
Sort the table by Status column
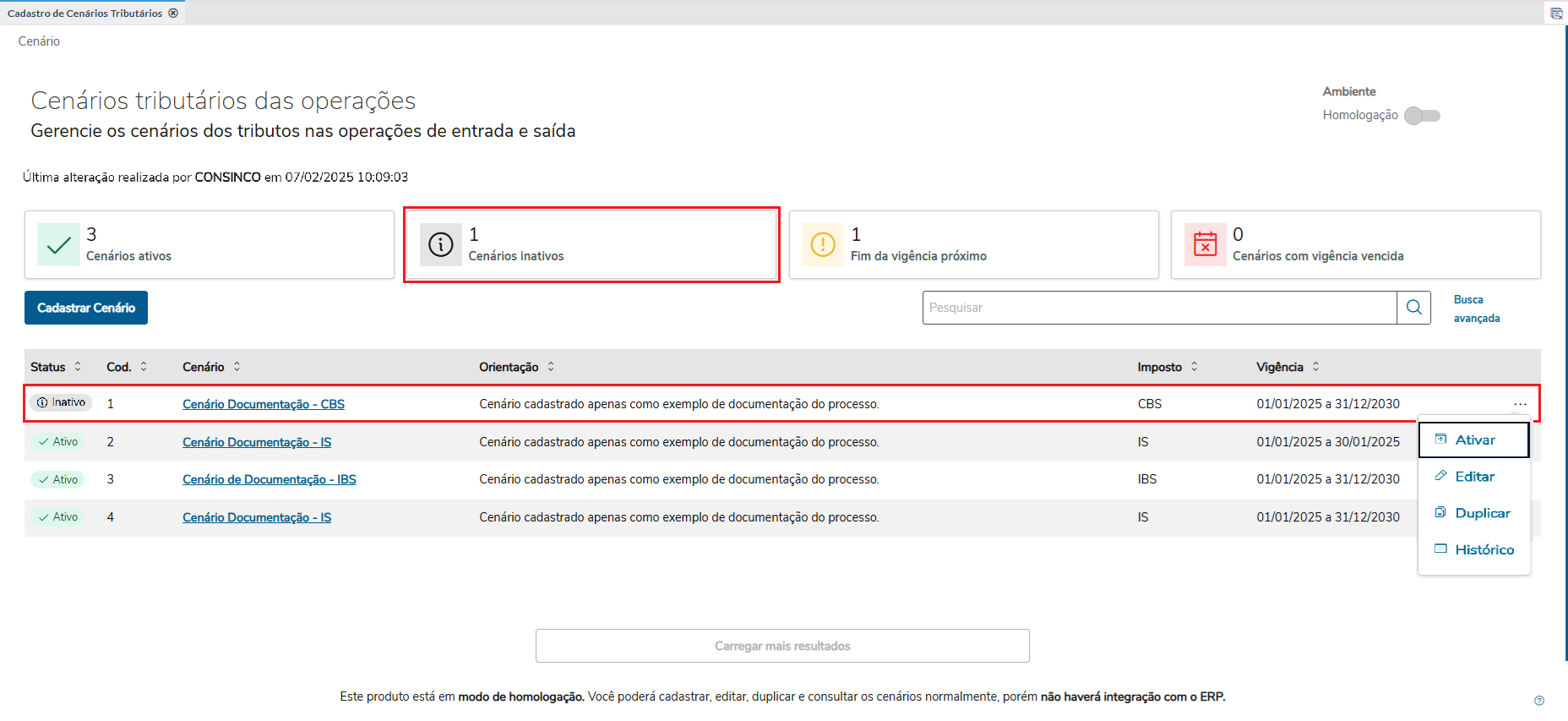pos(78,367)
